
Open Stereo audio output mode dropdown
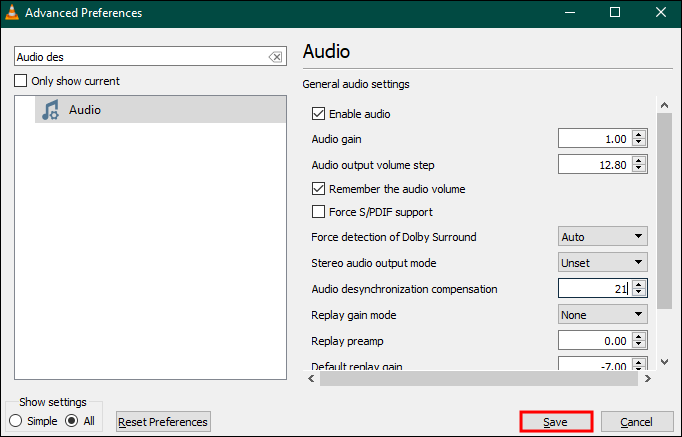click(602, 264)
